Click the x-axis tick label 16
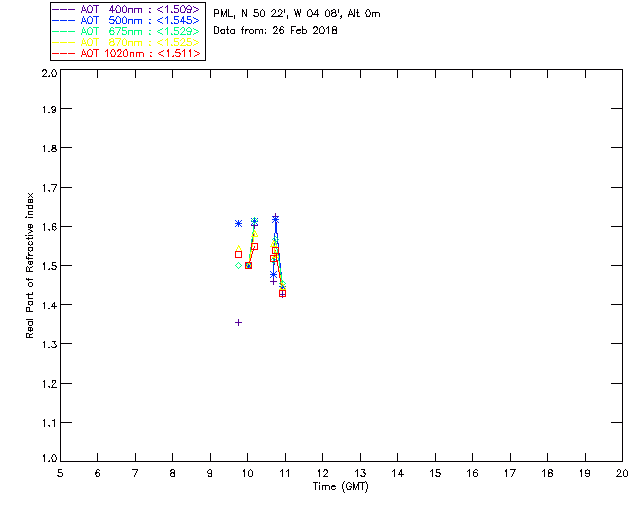The image size is (640, 512). tap(473, 473)
